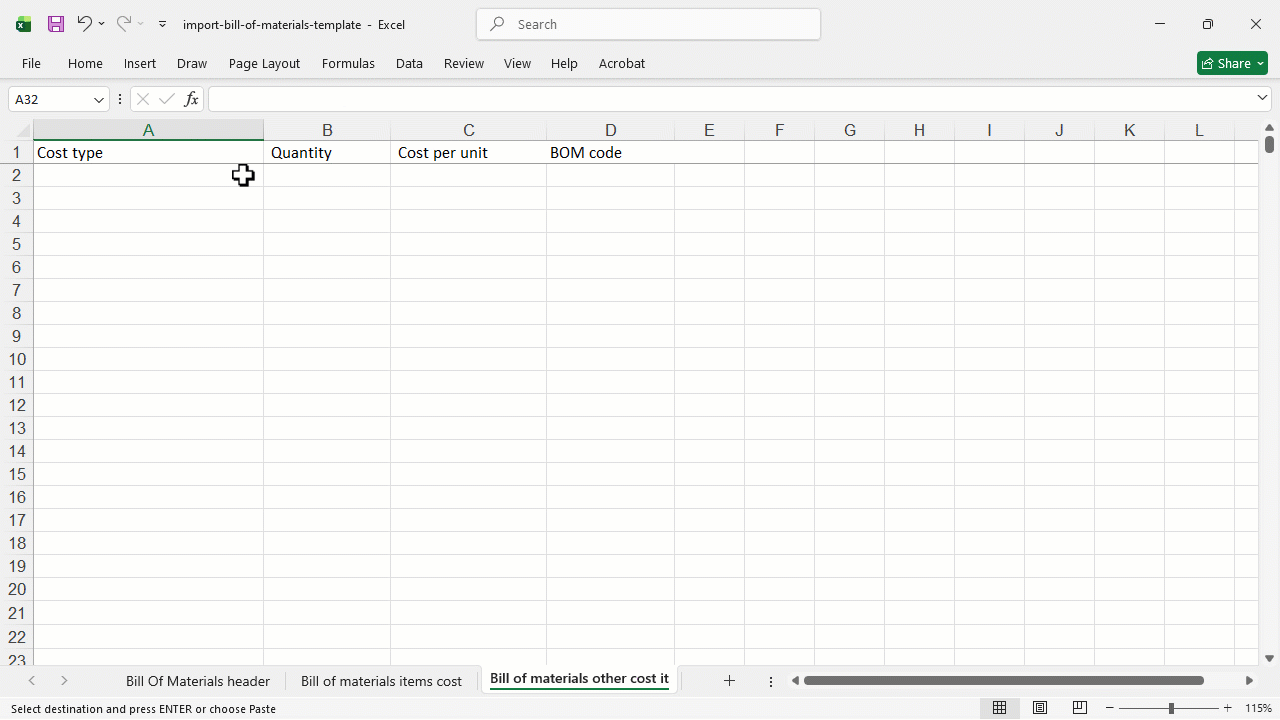Open the Undo history dropdown arrow

(102, 24)
